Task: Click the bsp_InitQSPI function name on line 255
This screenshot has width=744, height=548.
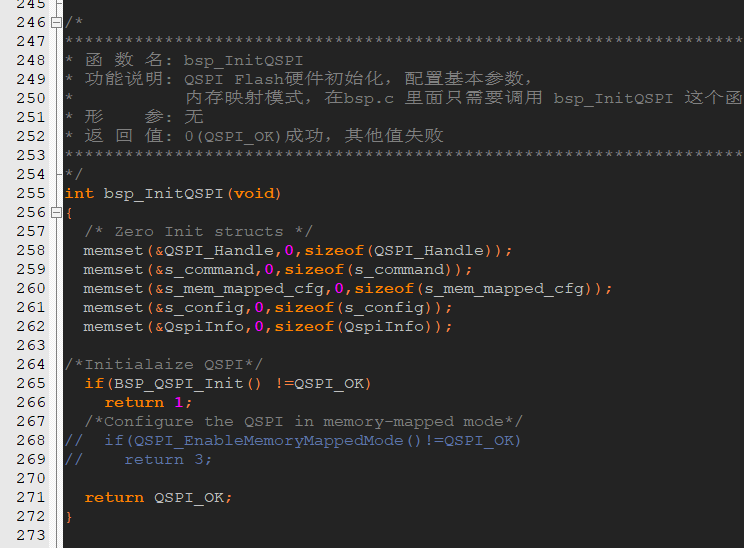Action: coord(163,194)
